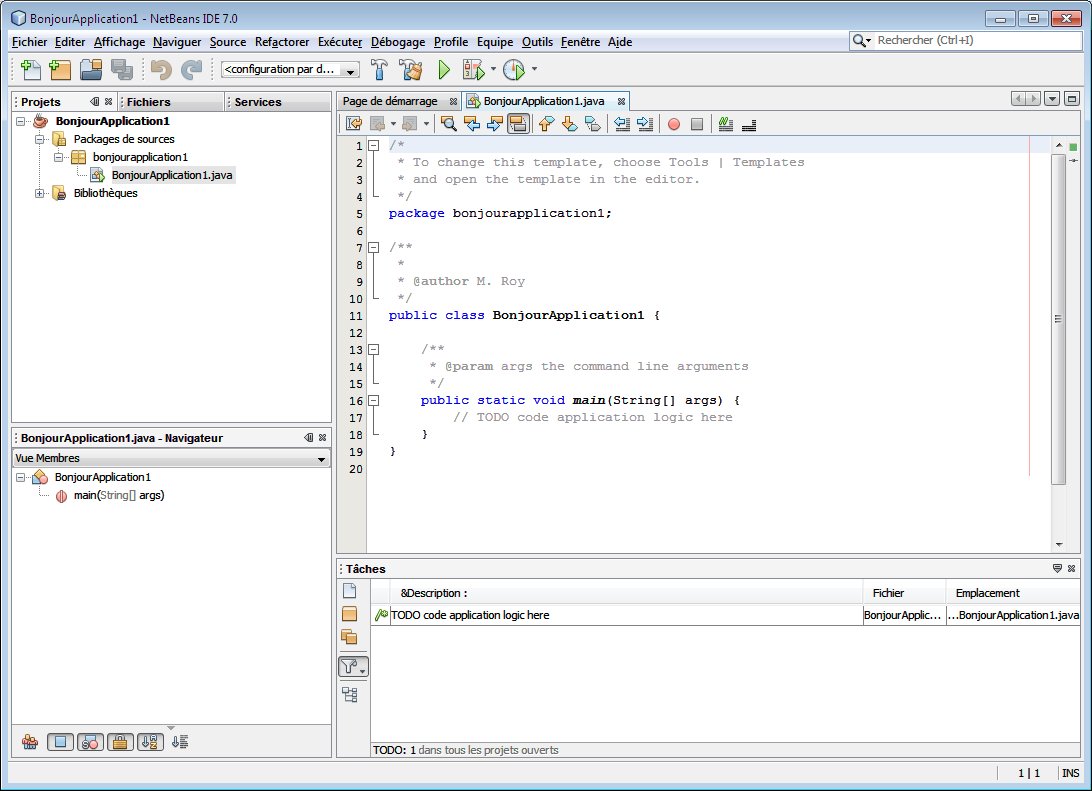Image resolution: width=1092 pixels, height=791 pixels.
Task: Select the TODO code application logic task row
Action: [725, 615]
